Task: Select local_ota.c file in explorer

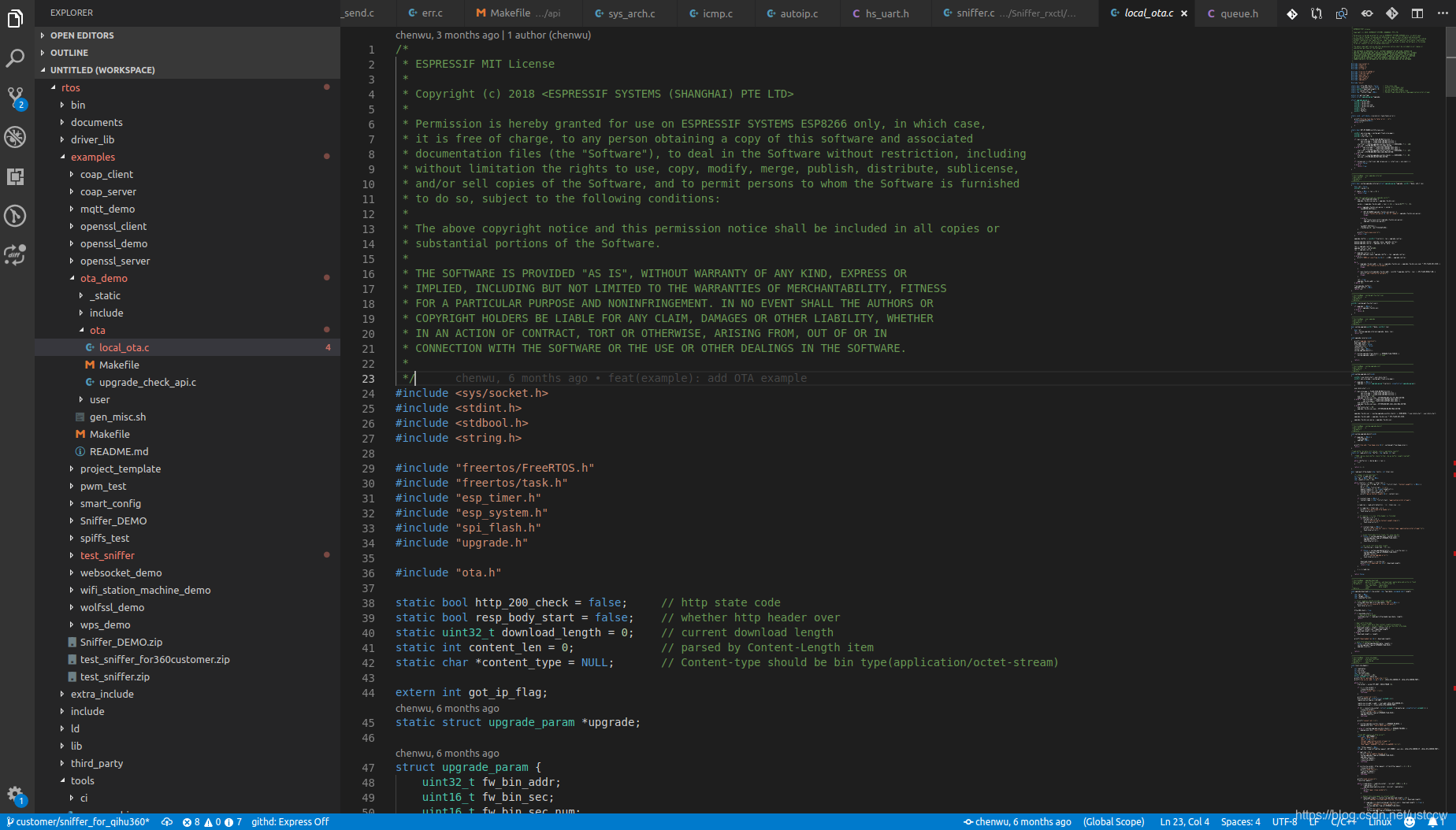Action: [x=188, y=347]
